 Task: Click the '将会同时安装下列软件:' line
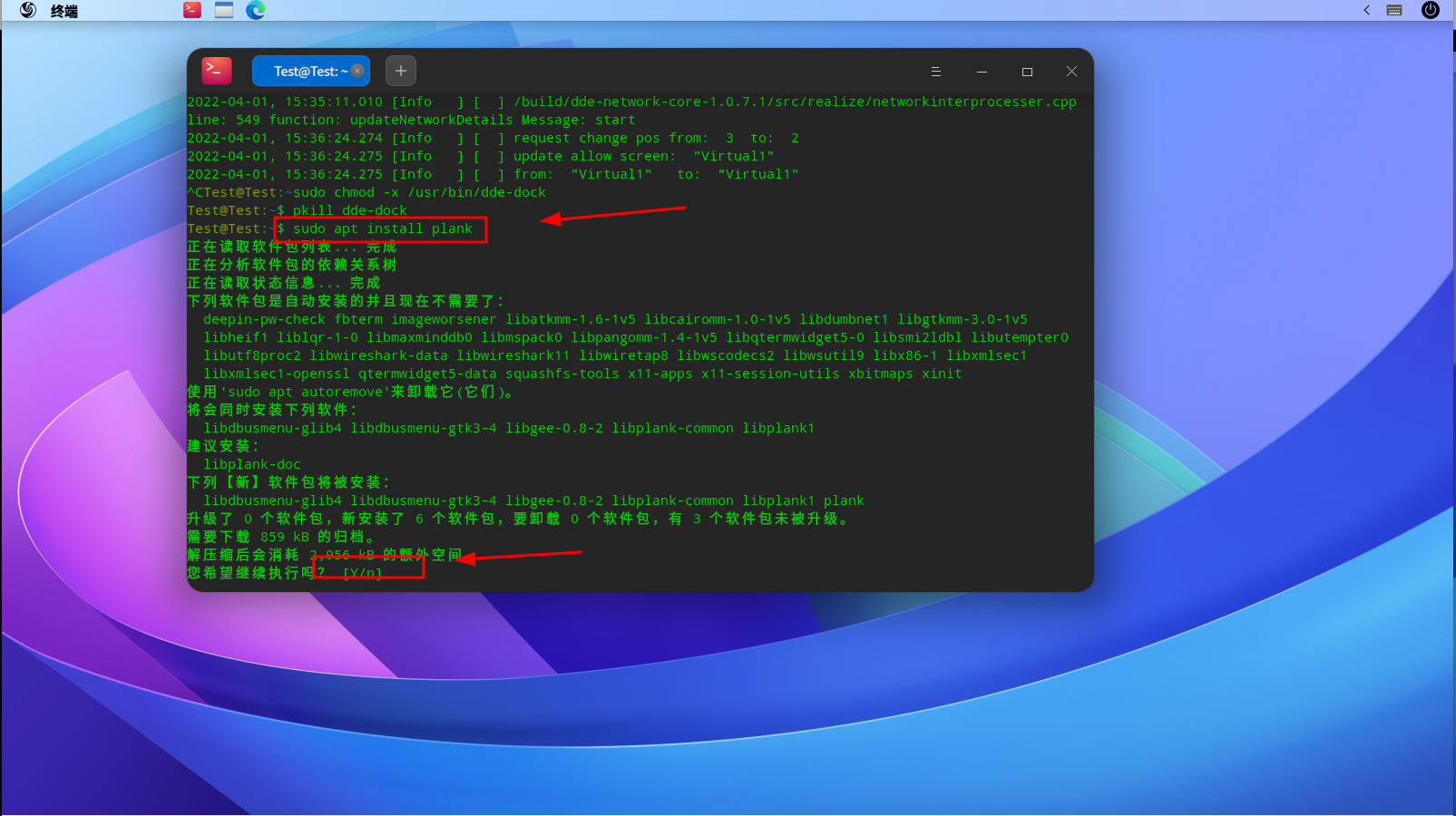(x=272, y=410)
